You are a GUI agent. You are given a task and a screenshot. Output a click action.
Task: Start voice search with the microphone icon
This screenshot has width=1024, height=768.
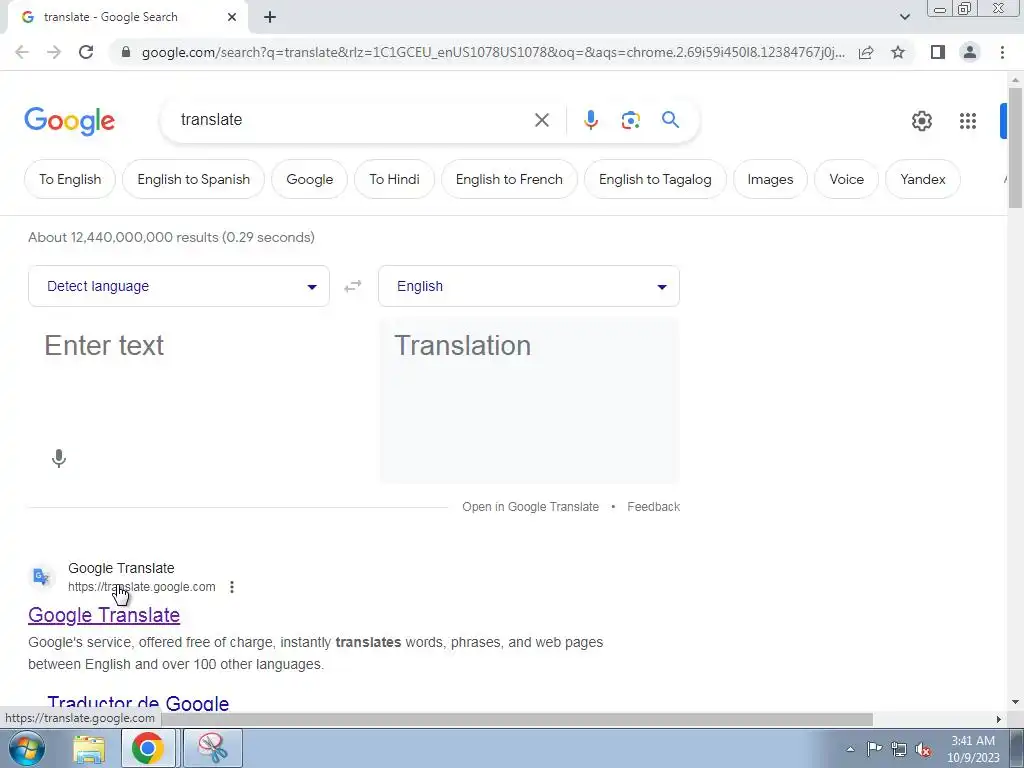point(590,120)
